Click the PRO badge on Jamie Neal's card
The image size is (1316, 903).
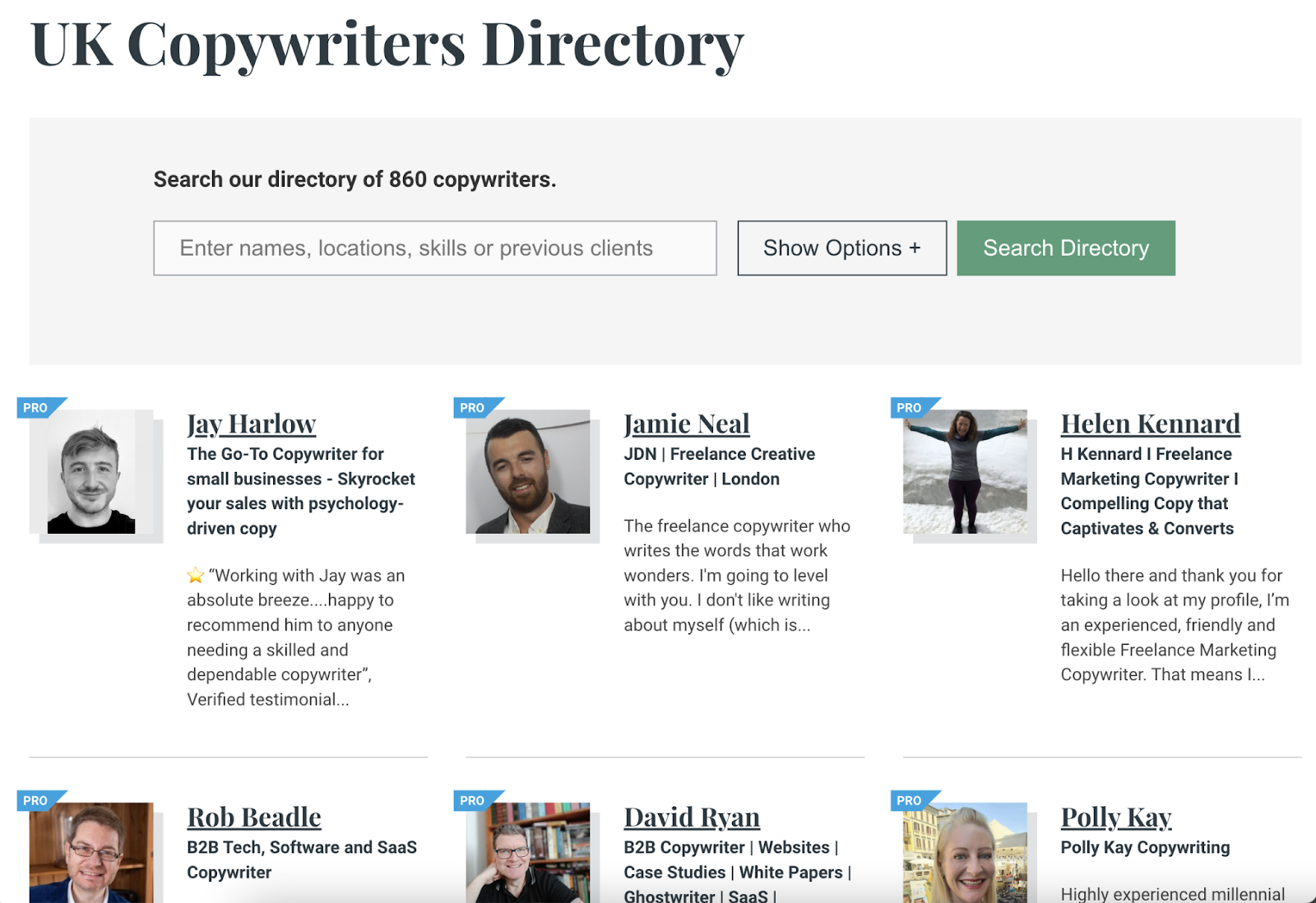click(471, 406)
